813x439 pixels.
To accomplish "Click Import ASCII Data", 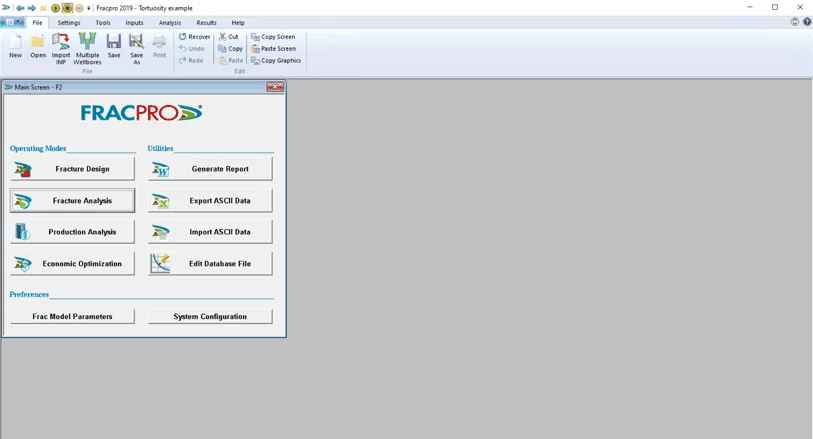I will coord(210,232).
